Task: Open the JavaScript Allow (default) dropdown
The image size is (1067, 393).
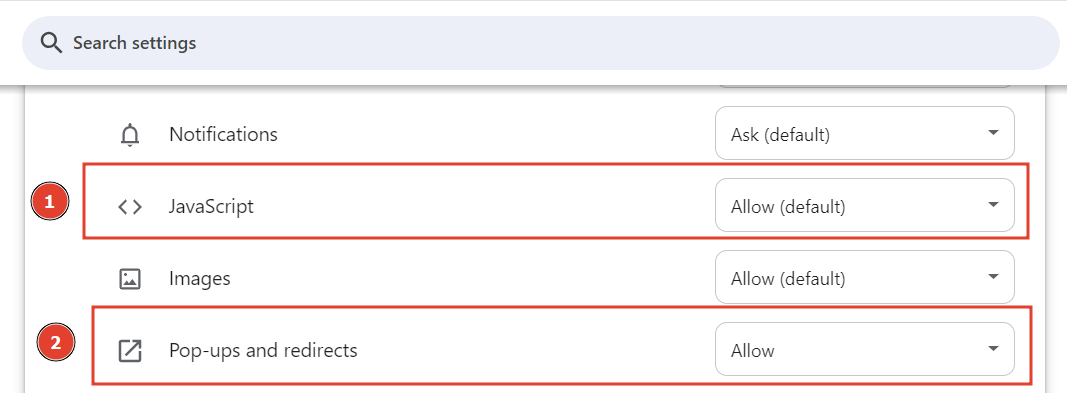Action: click(x=864, y=205)
